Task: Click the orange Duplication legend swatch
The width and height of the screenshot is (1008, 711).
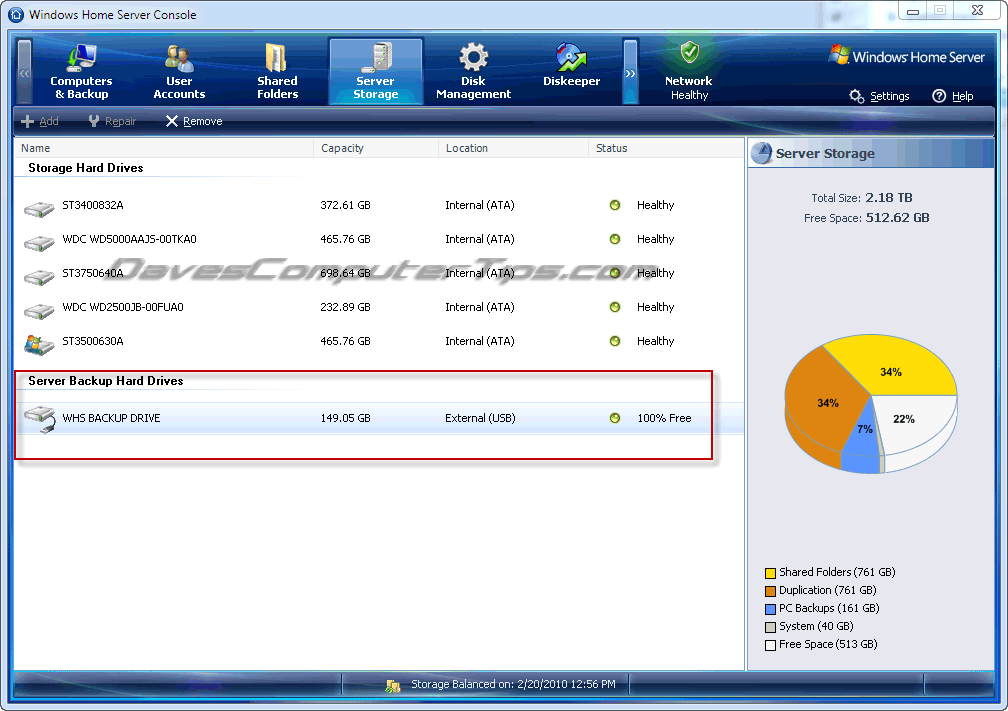Action: (770, 591)
